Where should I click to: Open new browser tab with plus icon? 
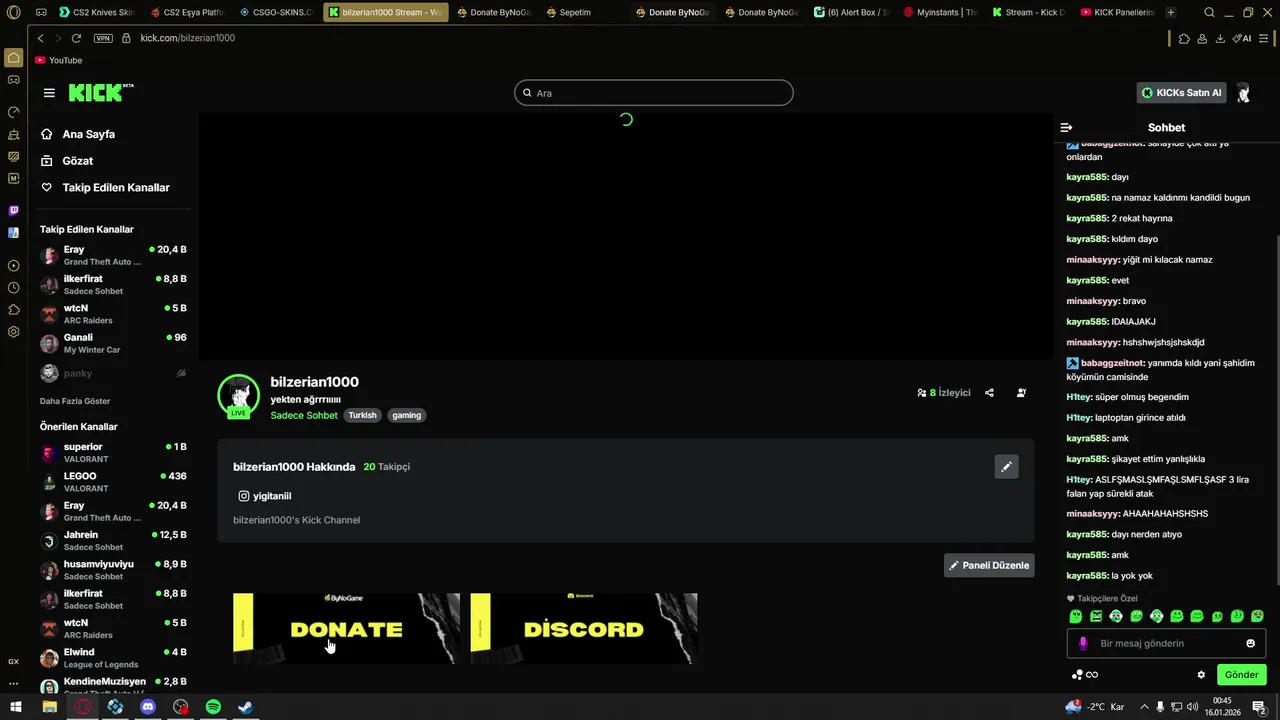point(1171,13)
